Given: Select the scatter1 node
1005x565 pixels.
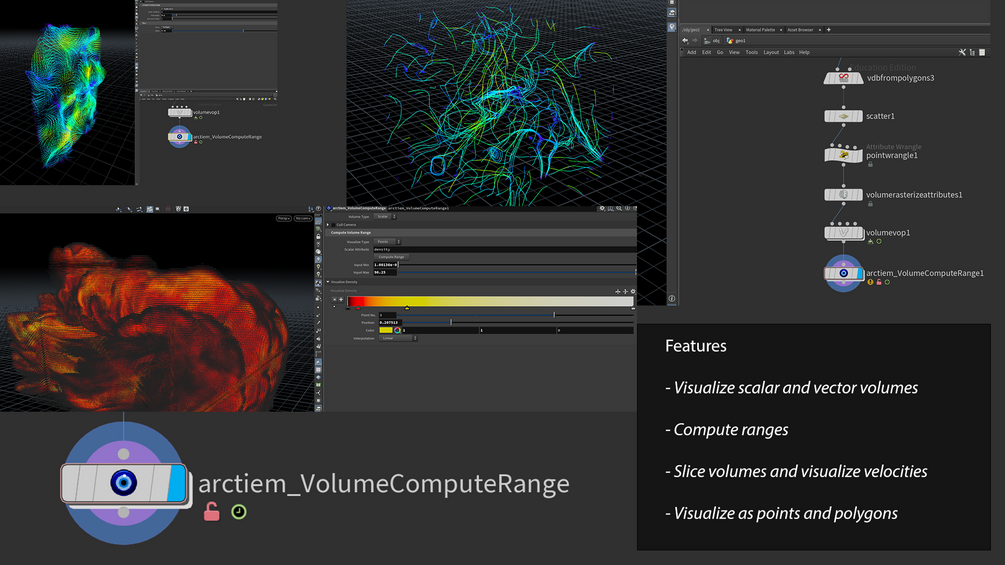Looking at the screenshot, I should pyautogui.click(x=843, y=116).
